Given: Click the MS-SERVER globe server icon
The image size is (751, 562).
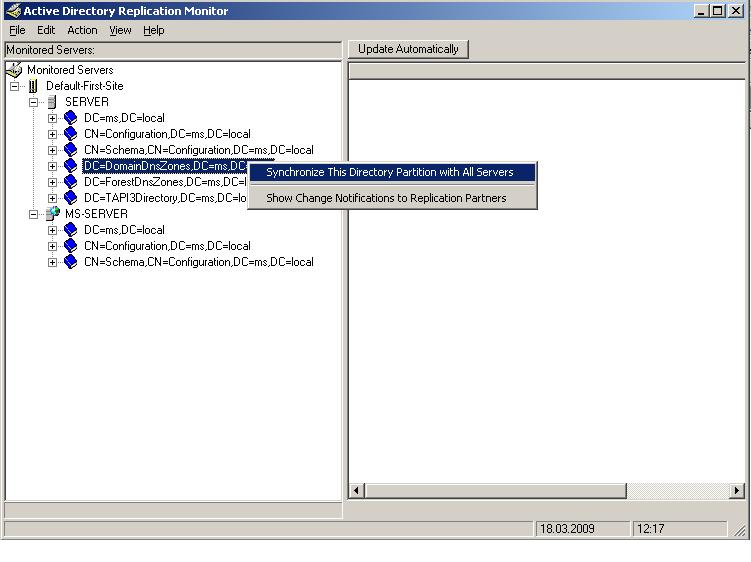Looking at the screenshot, I should (53, 214).
